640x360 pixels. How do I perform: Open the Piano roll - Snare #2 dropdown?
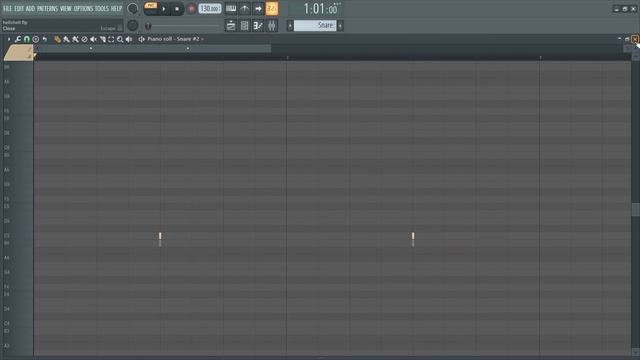(x=175, y=39)
